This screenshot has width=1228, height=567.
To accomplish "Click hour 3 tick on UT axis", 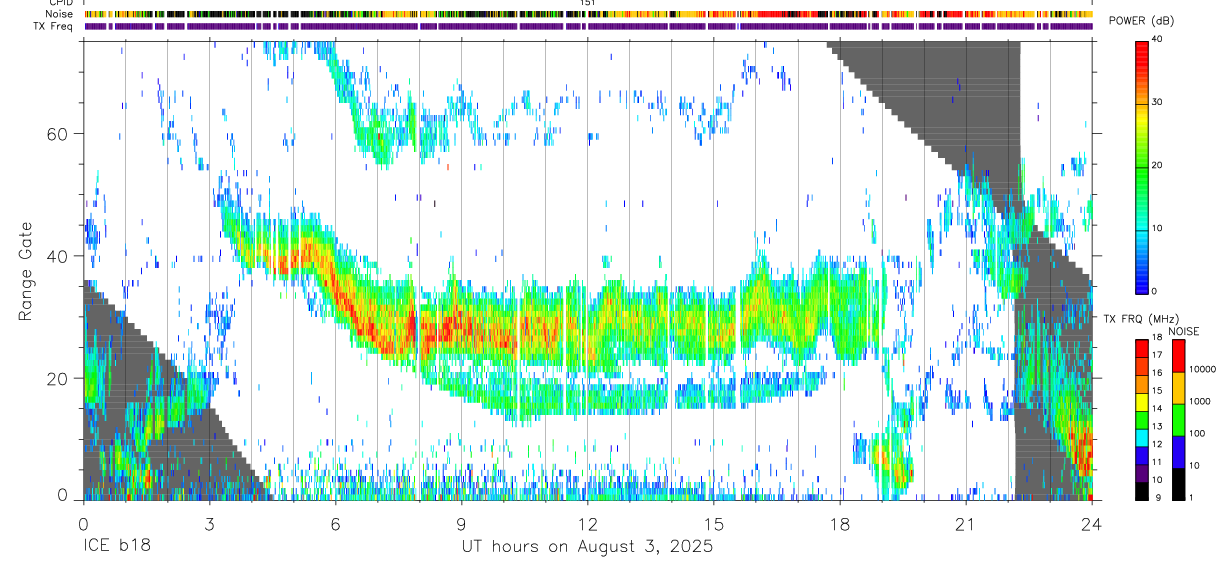I will click(x=209, y=524).
